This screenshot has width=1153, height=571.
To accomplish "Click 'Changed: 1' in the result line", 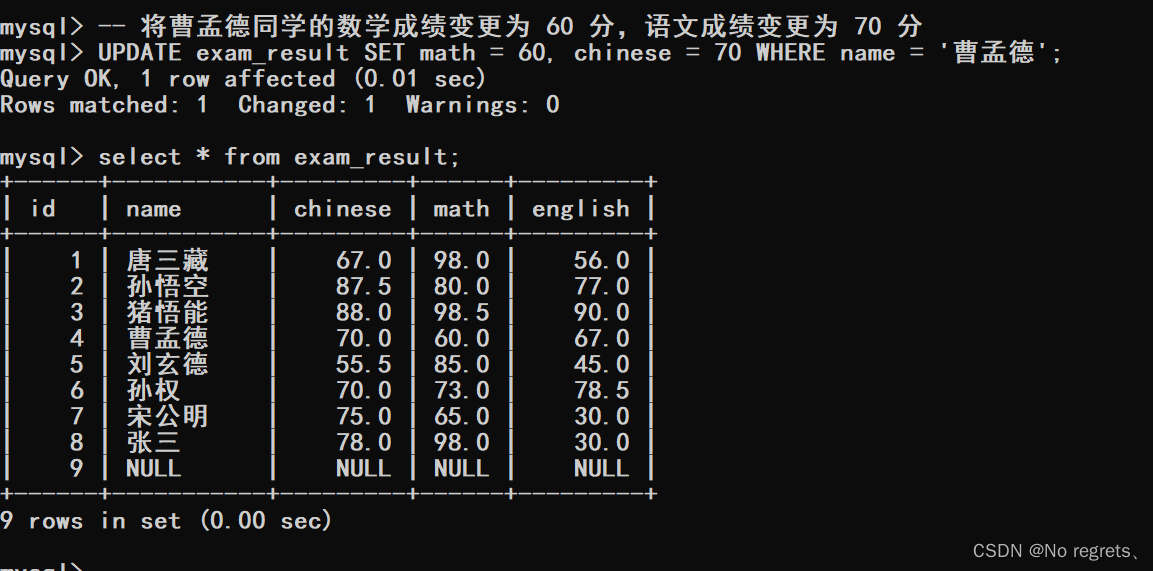I will coord(307,105).
